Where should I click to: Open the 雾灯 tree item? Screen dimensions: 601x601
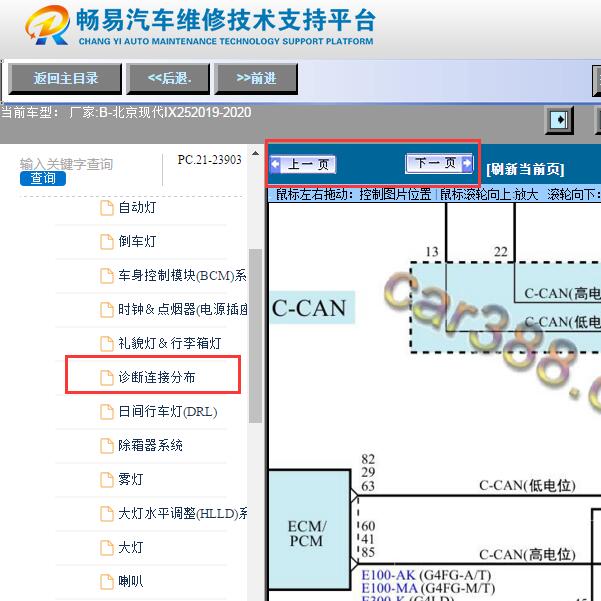tap(130, 479)
